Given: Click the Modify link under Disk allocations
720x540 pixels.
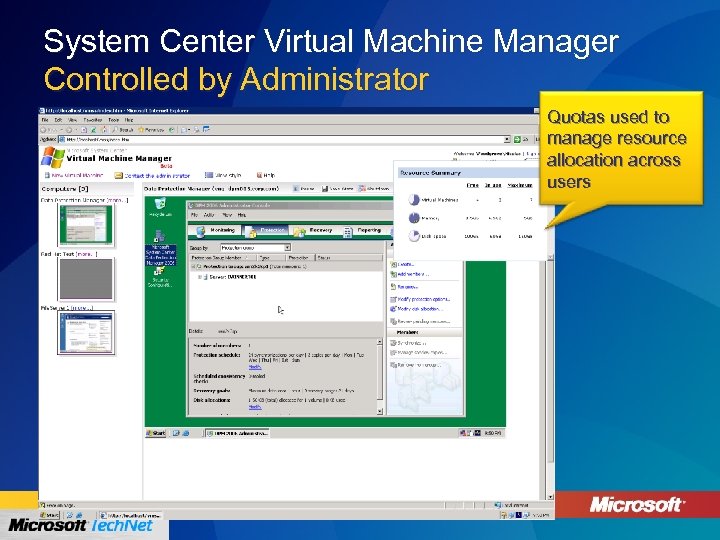Looking at the screenshot, I should tap(255, 407).
